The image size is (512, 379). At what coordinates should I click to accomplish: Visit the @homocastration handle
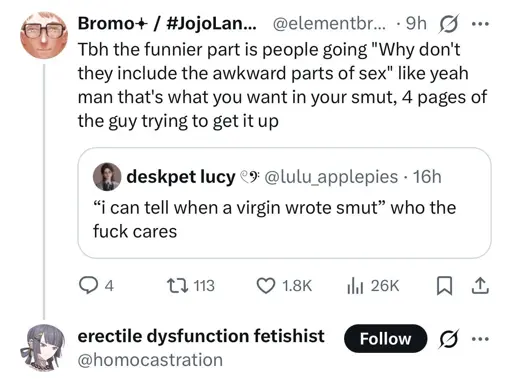pyautogui.click(x=150, y=360)
